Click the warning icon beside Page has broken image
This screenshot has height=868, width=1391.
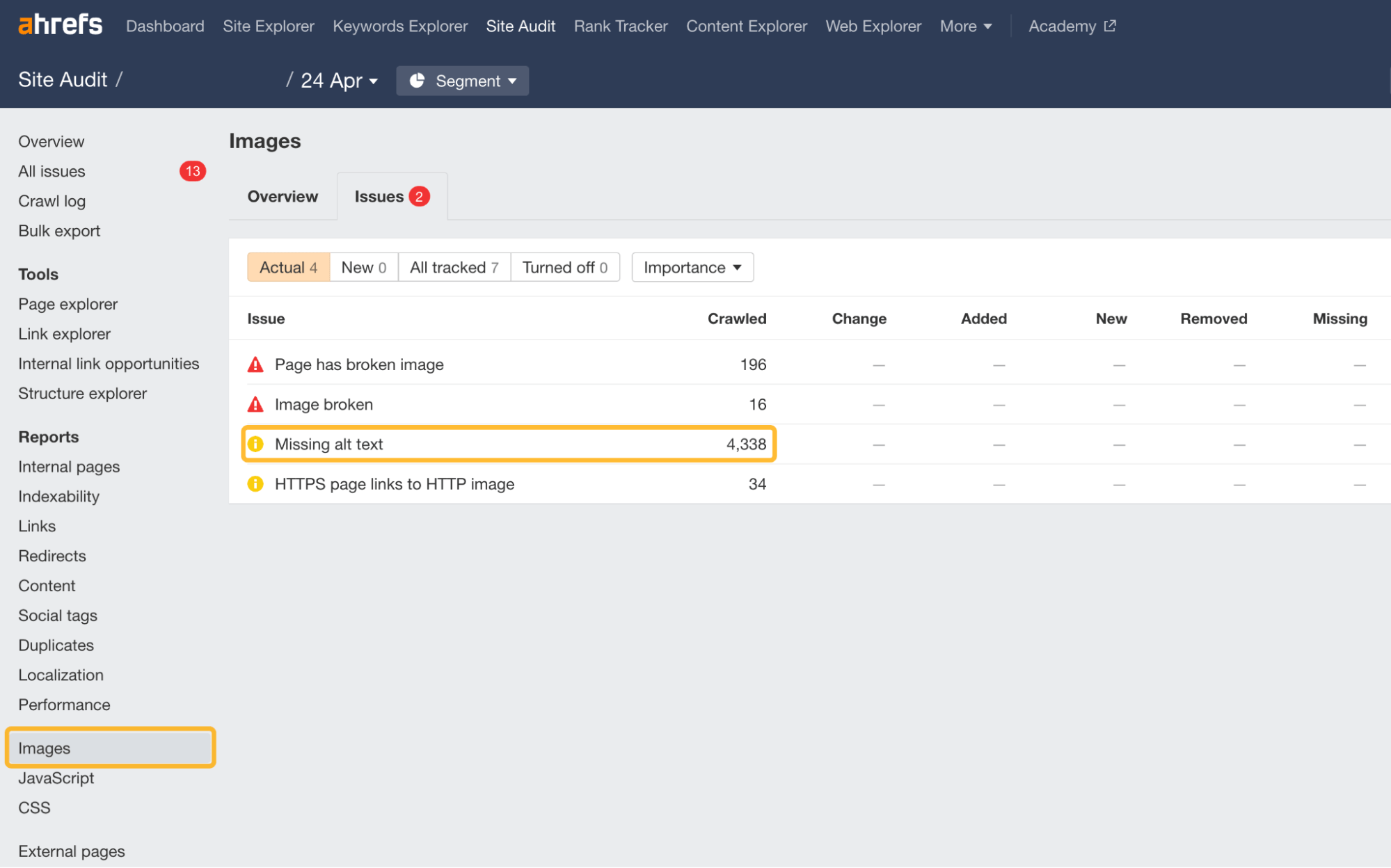pos(255,364)
